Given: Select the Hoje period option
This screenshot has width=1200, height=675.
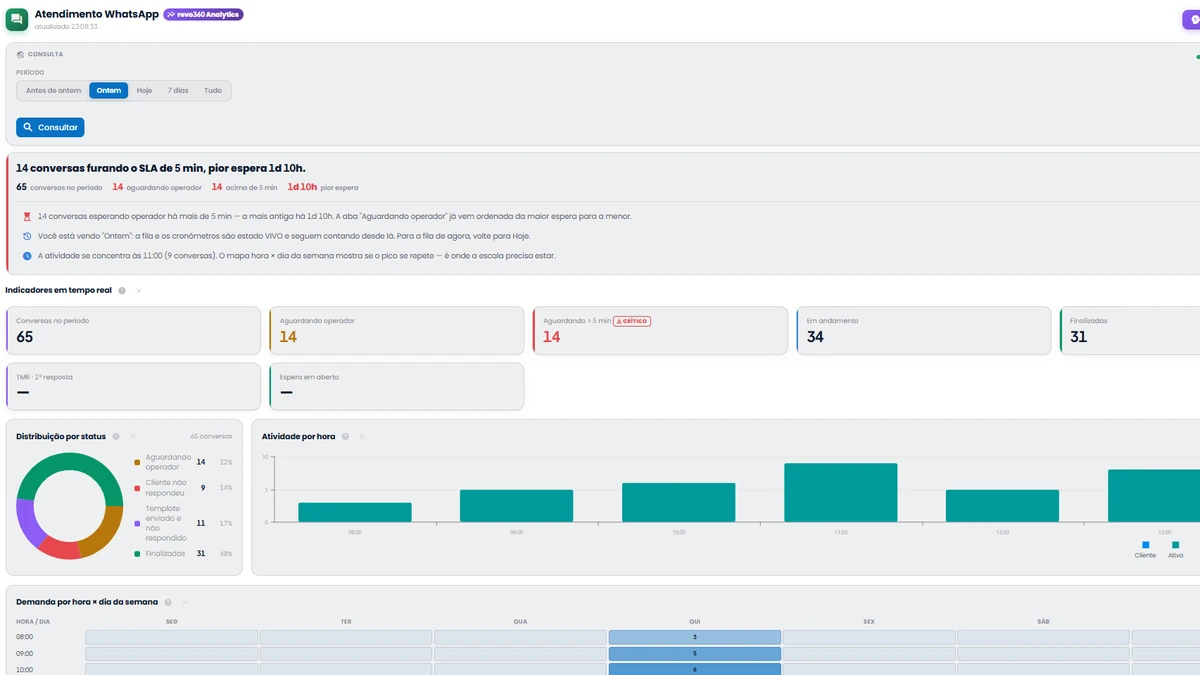Looking at the screenshot, I should (x=144, y=91).
